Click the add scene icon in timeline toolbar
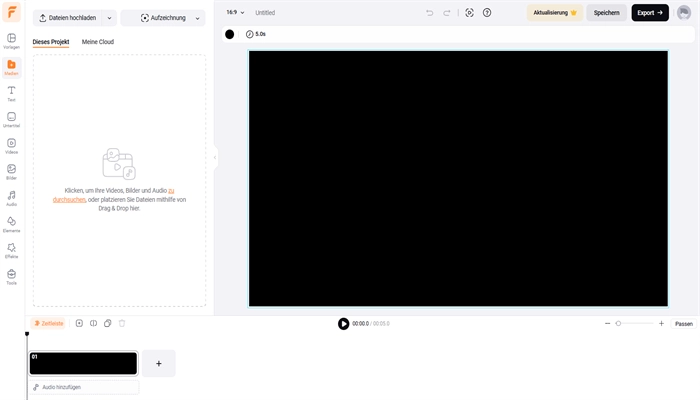 coord(79,323)
